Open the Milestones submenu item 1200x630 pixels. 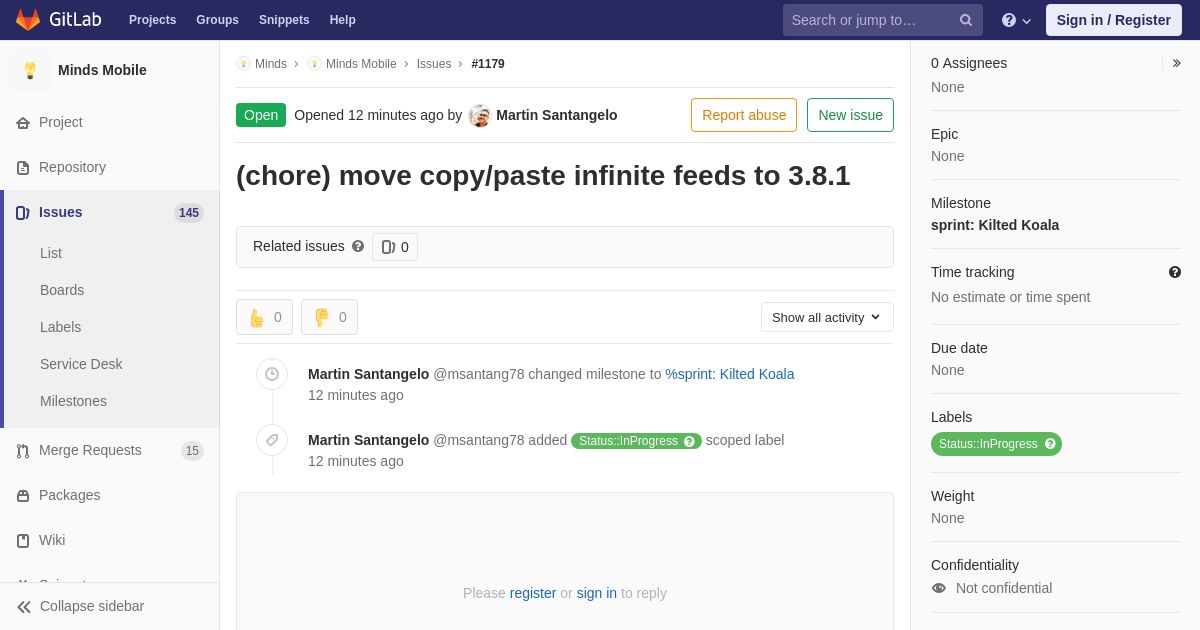pyautogui.click(x=73, y=401)
